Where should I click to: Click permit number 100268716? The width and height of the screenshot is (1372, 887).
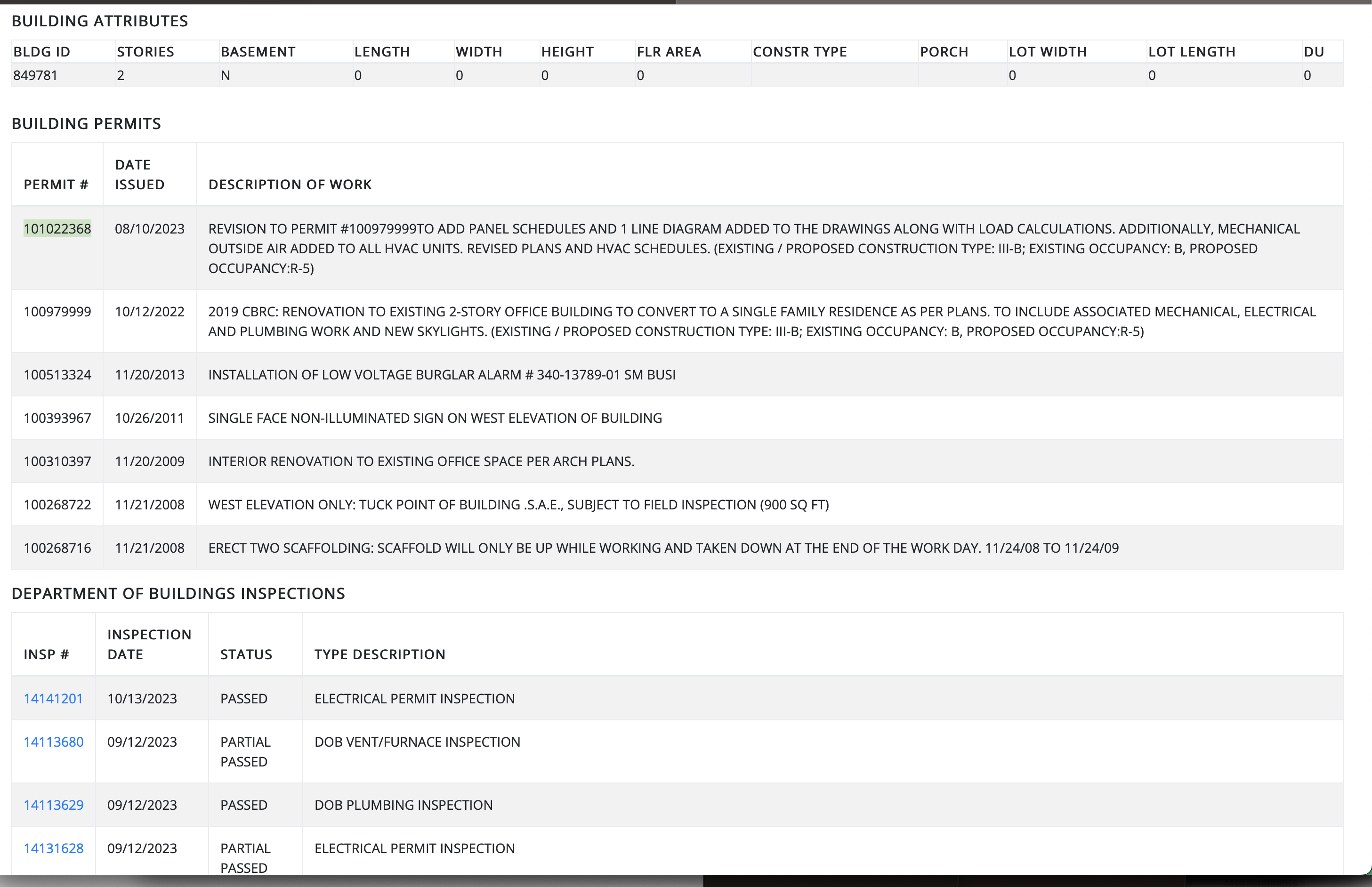(57, 548)
